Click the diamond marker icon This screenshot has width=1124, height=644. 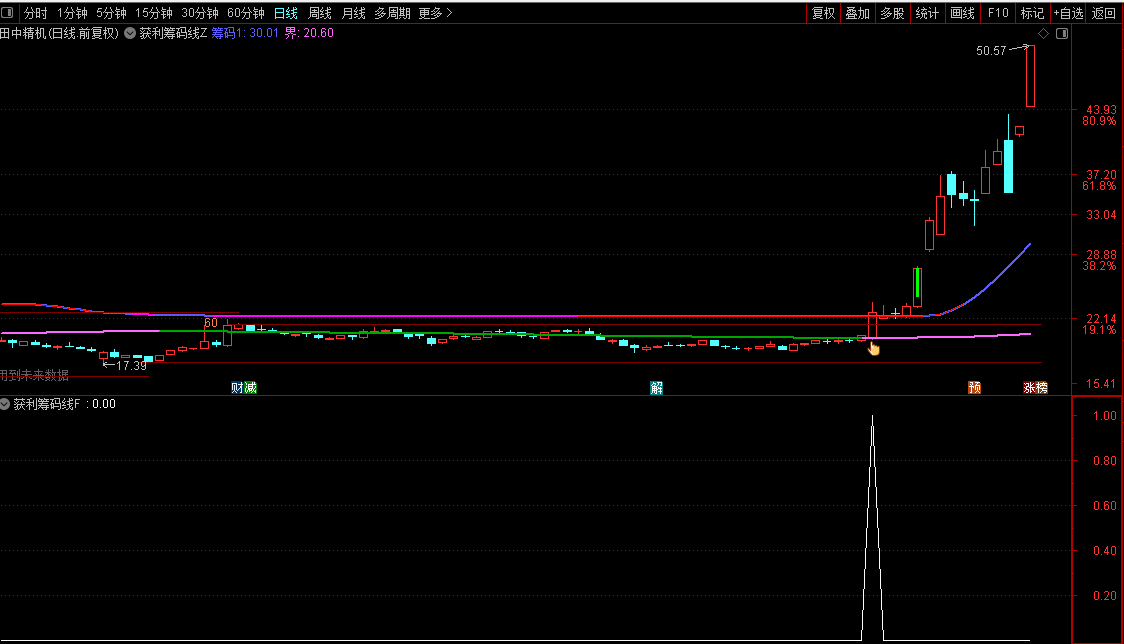[1044, 33]
